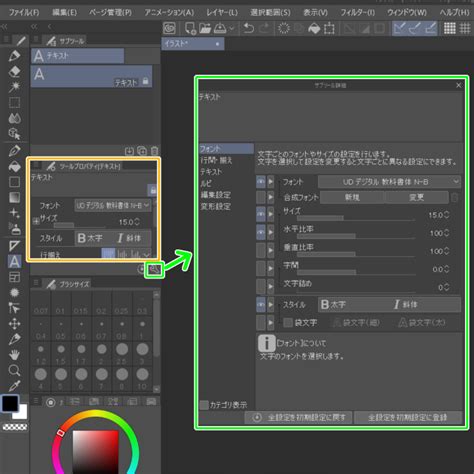Open font dropdown in Tool Property panel
Viewport: 474px width, 474px height.
point(113,205)
